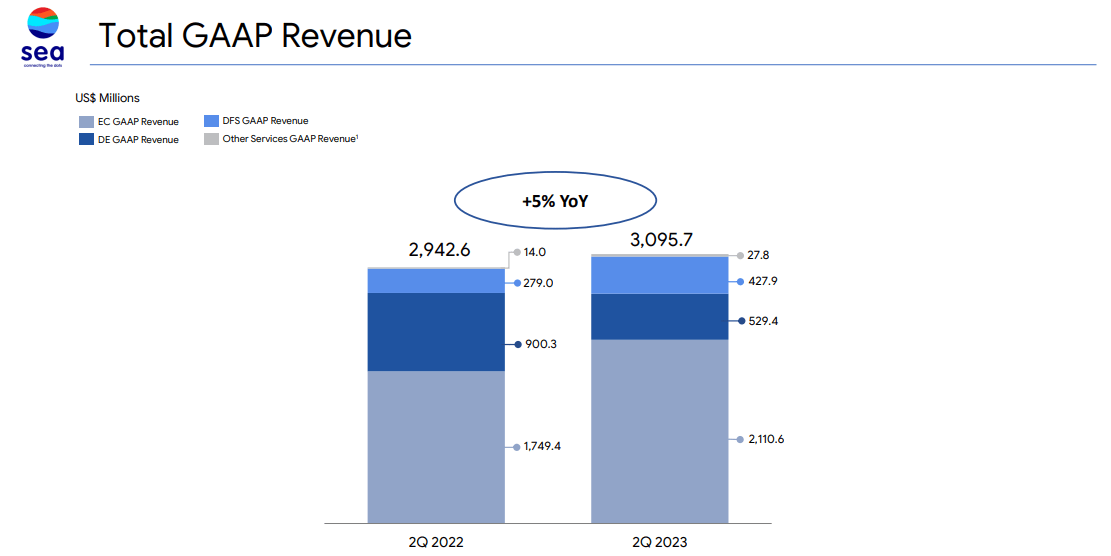Select the 2Q 2022 DFS revenue bar segment

click(436, 281)
